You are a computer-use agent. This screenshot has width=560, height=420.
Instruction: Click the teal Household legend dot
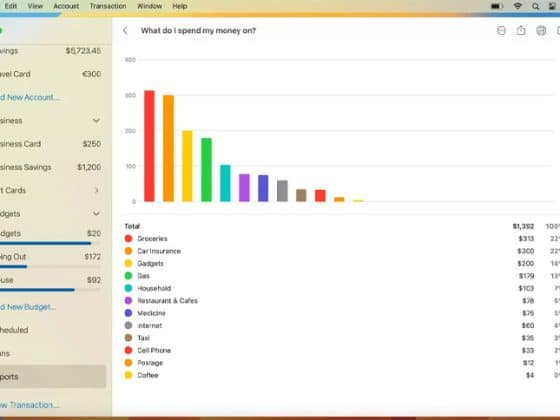(x=128, y=288)
